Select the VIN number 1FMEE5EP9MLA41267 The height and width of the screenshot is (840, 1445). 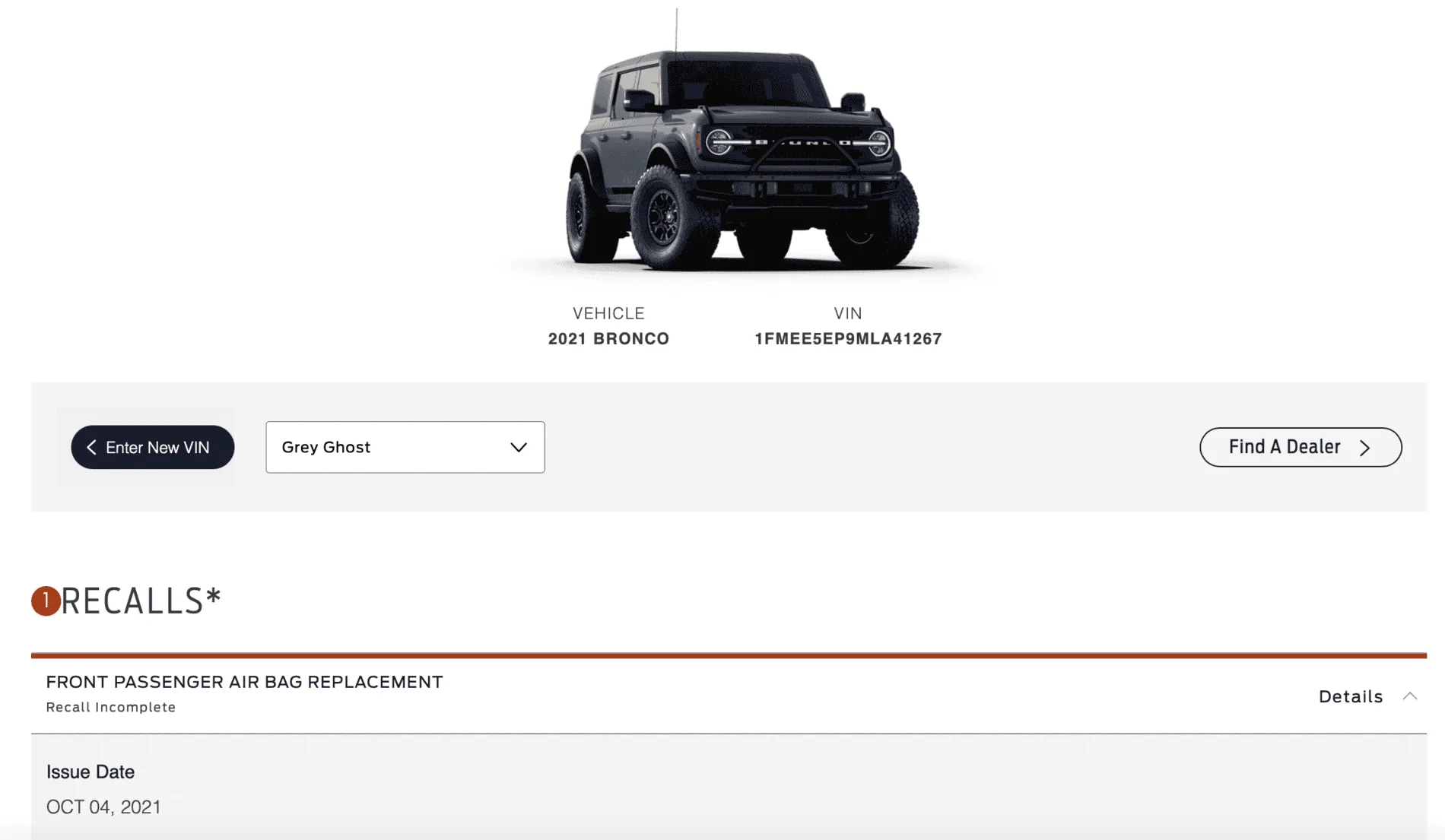pyautogui.click(x=848, y=339)
